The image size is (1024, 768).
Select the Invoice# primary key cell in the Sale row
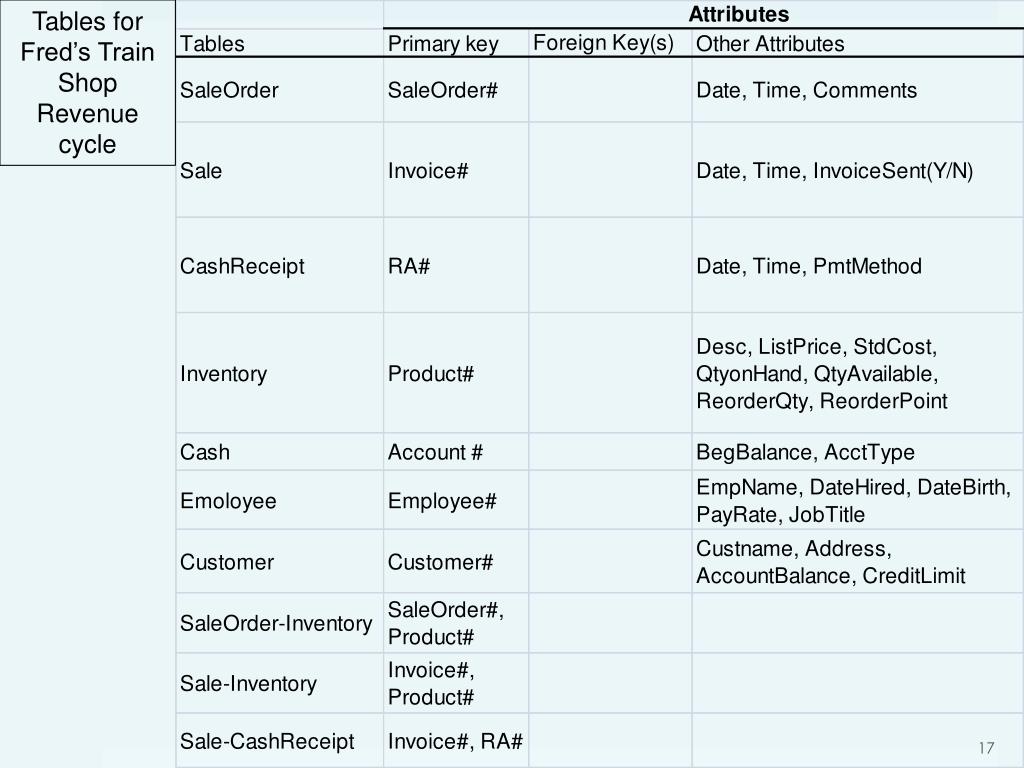tap(428, 170)
